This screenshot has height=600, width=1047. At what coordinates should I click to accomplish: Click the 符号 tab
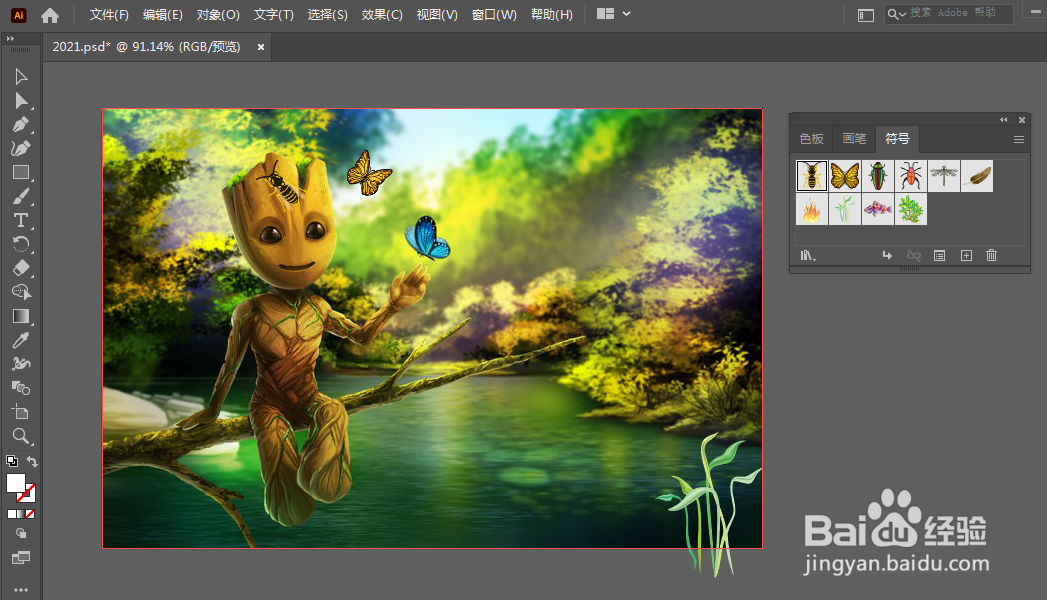click(x=897, y=139)
